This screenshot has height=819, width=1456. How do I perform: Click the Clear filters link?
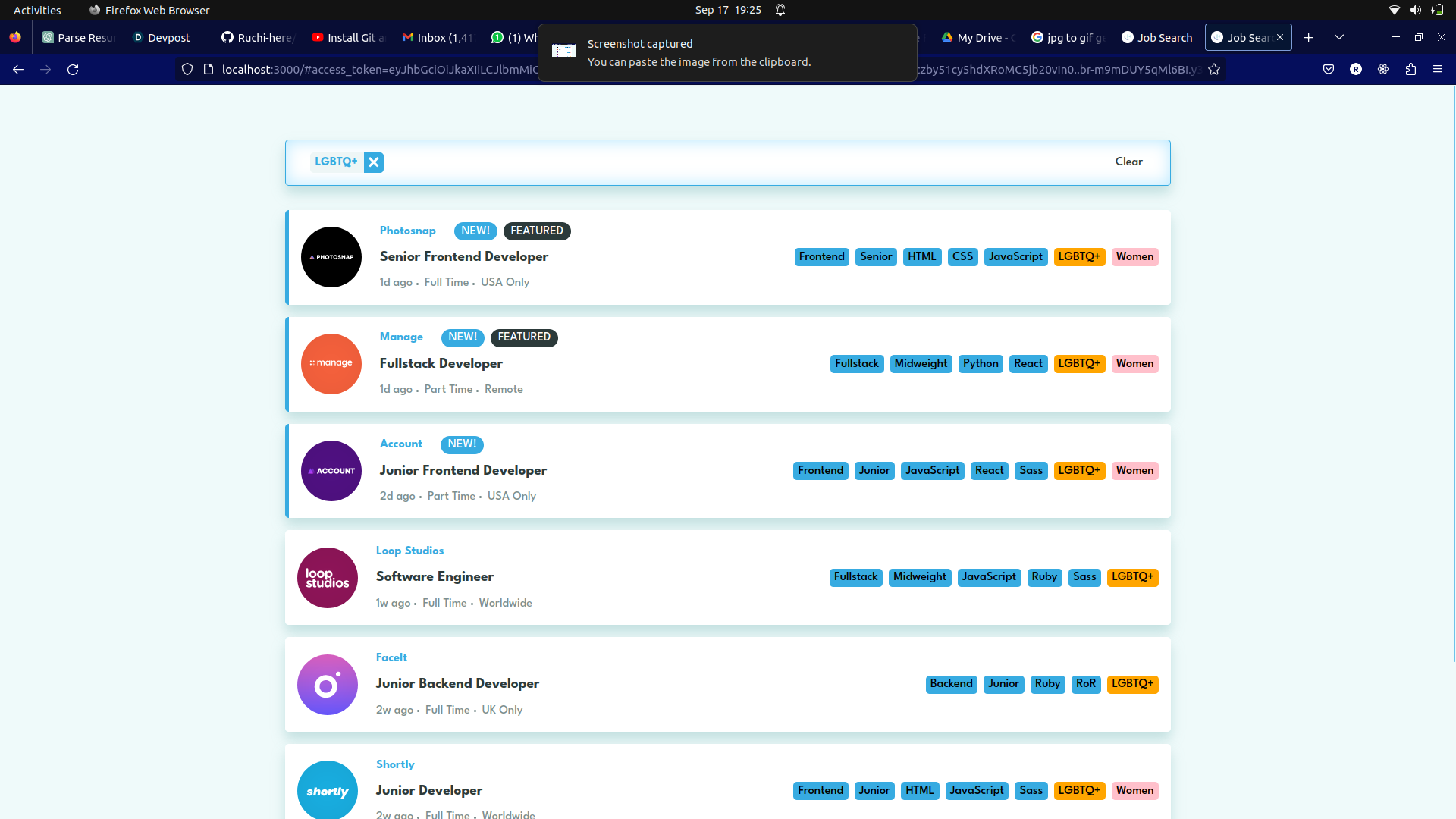click(1128, 162)
